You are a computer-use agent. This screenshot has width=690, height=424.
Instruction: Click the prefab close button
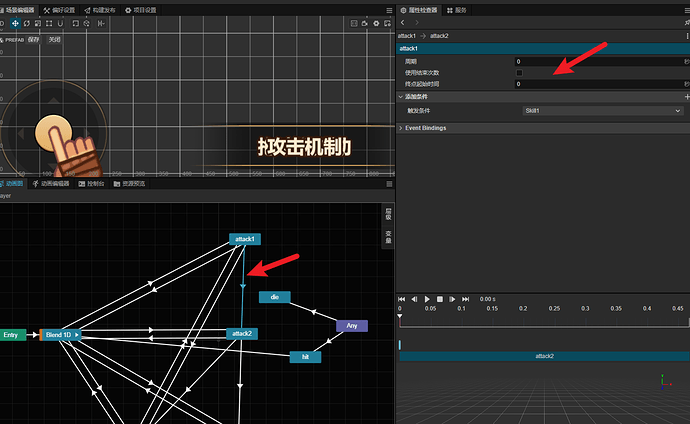coord(54,40)
